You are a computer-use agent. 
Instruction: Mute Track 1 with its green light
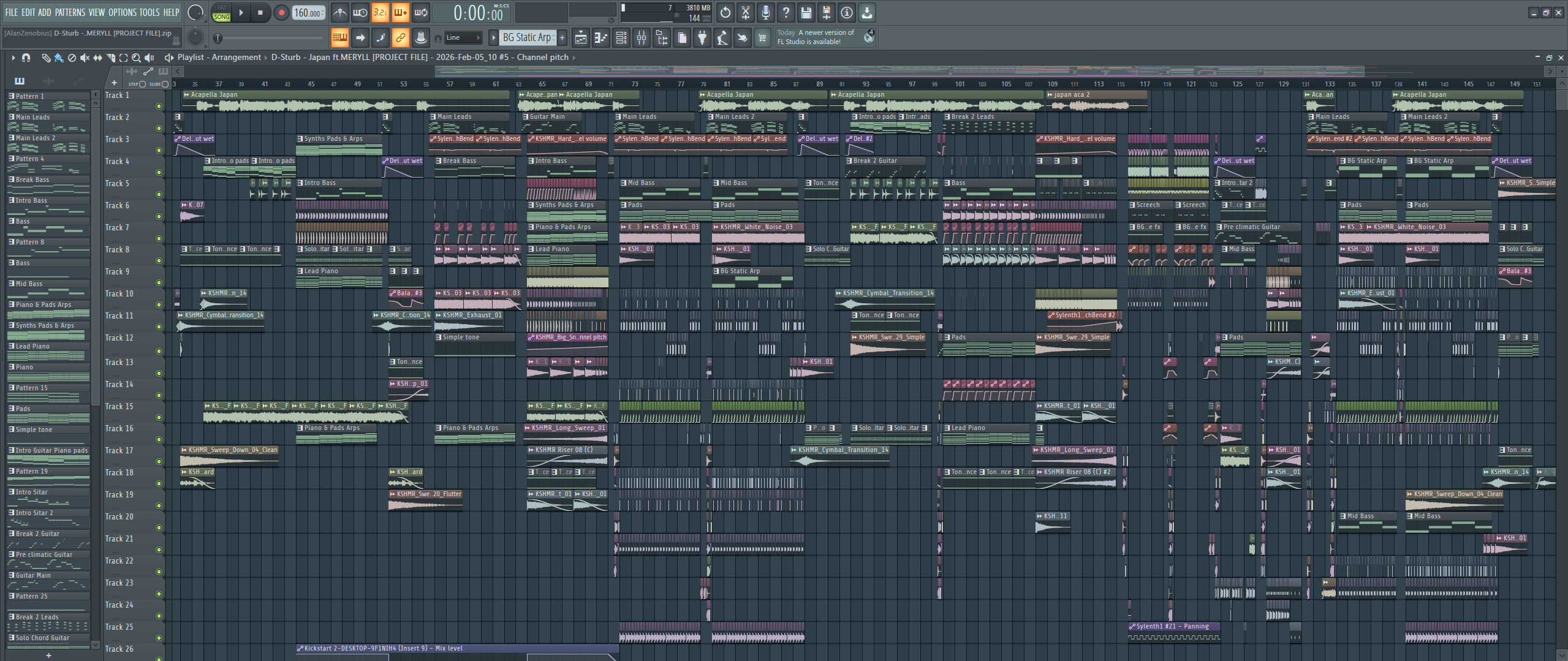[x=159, y=106]
